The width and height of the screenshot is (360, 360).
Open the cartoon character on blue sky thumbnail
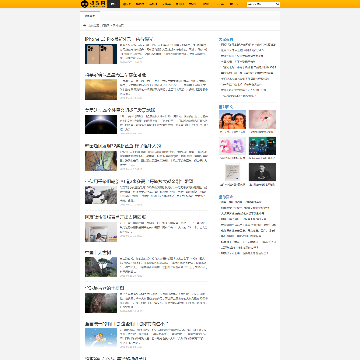pos(101,337)
